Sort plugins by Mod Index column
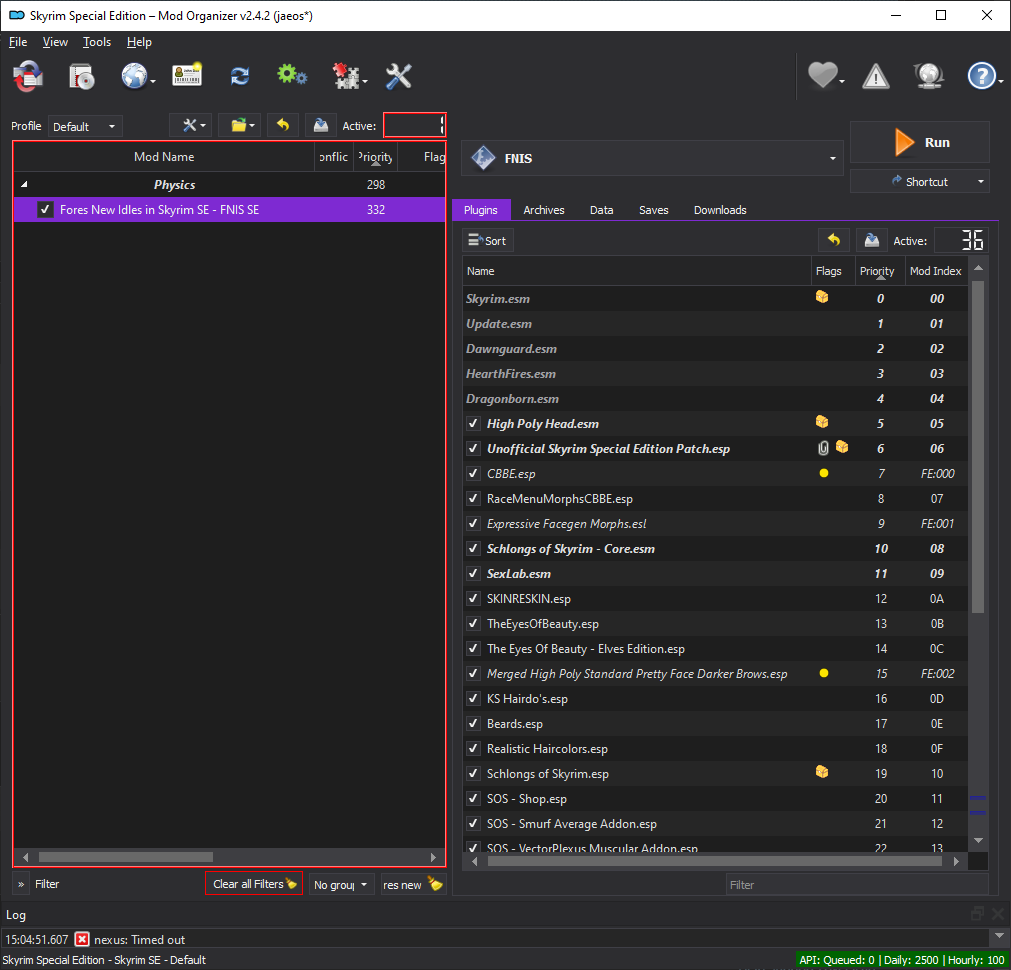This screenshot has height=970, width=1011. pyautogui.click(x=935, y=271)
